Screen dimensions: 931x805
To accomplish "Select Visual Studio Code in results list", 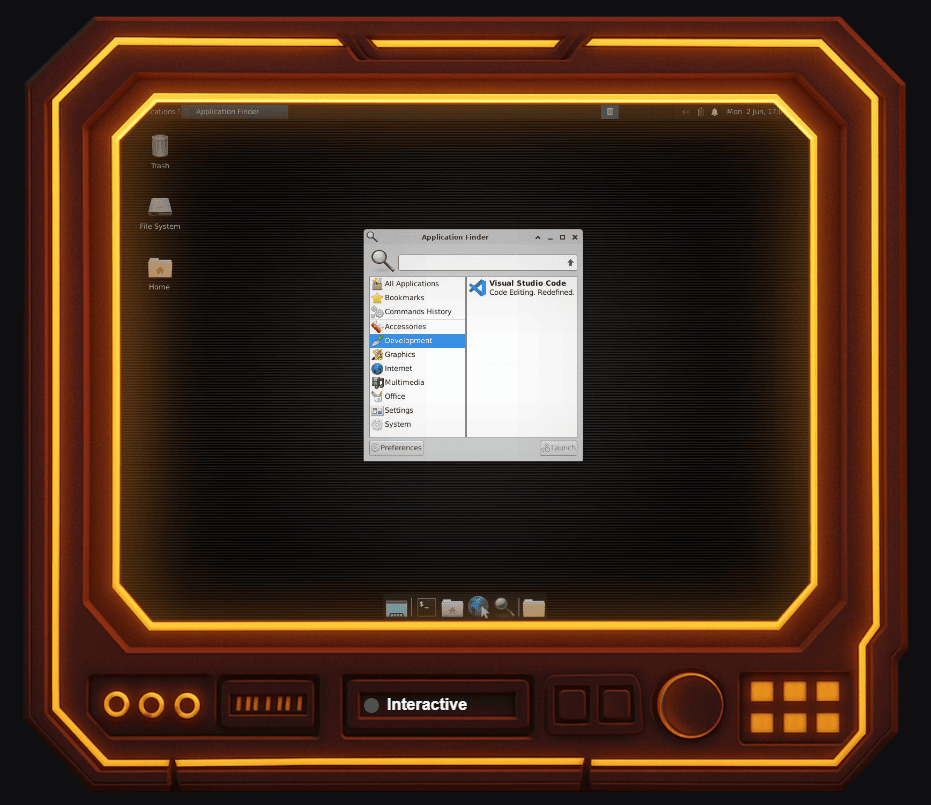I will [x=521, y=288].
